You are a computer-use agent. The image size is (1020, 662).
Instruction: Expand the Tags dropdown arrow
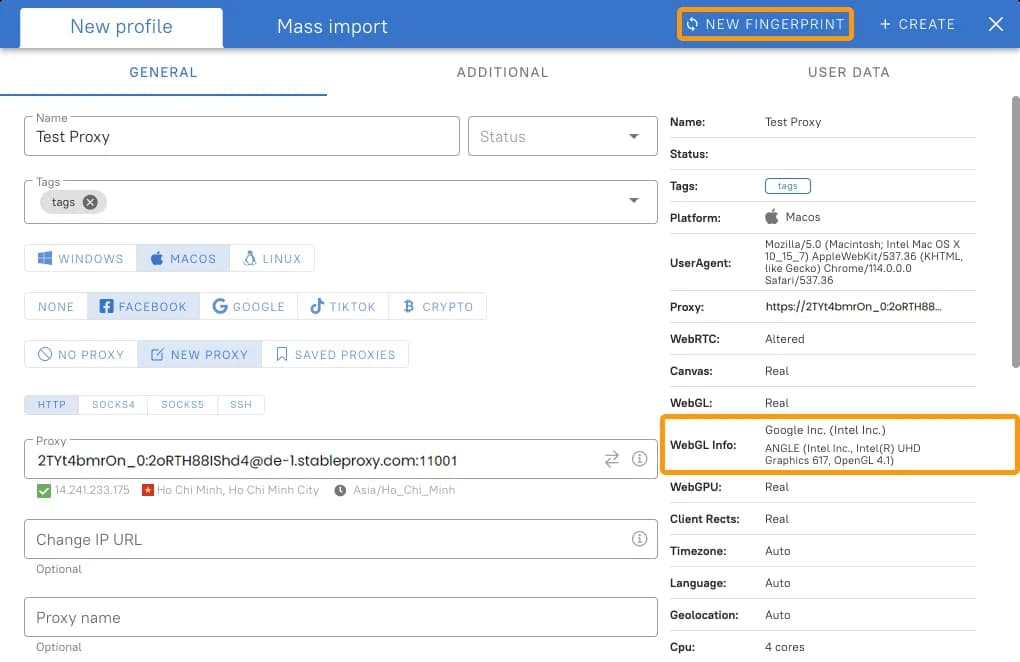pyautogui.click(x=634, y=201)
